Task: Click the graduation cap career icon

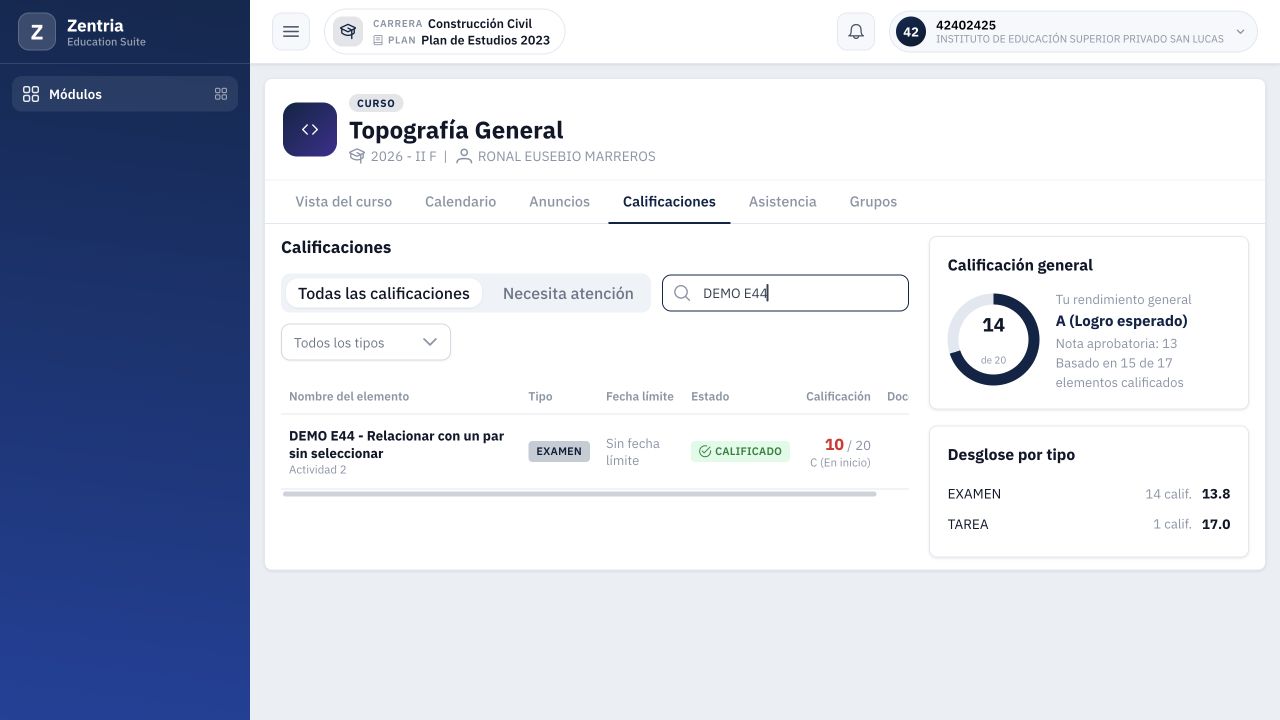Action: (x=348, y=32)
